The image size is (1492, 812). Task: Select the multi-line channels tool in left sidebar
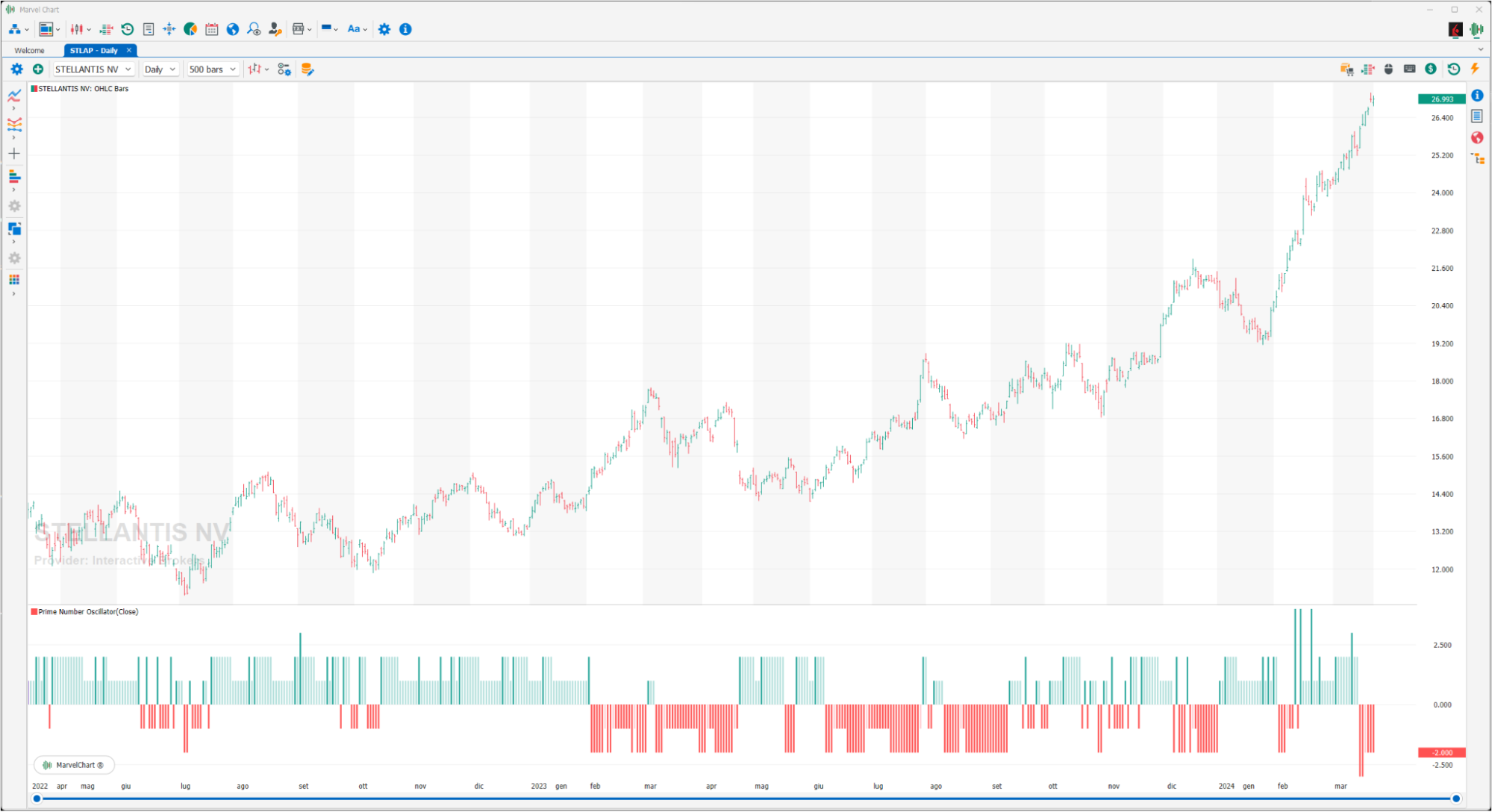(14, 124)
